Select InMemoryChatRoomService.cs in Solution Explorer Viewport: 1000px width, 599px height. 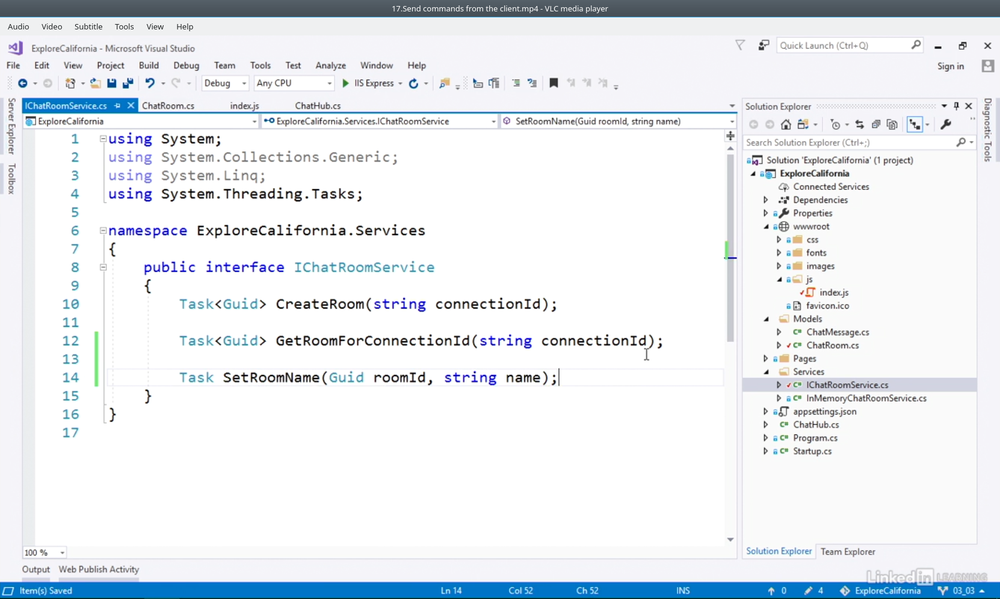pyautogui.click(x=866, y=399)
